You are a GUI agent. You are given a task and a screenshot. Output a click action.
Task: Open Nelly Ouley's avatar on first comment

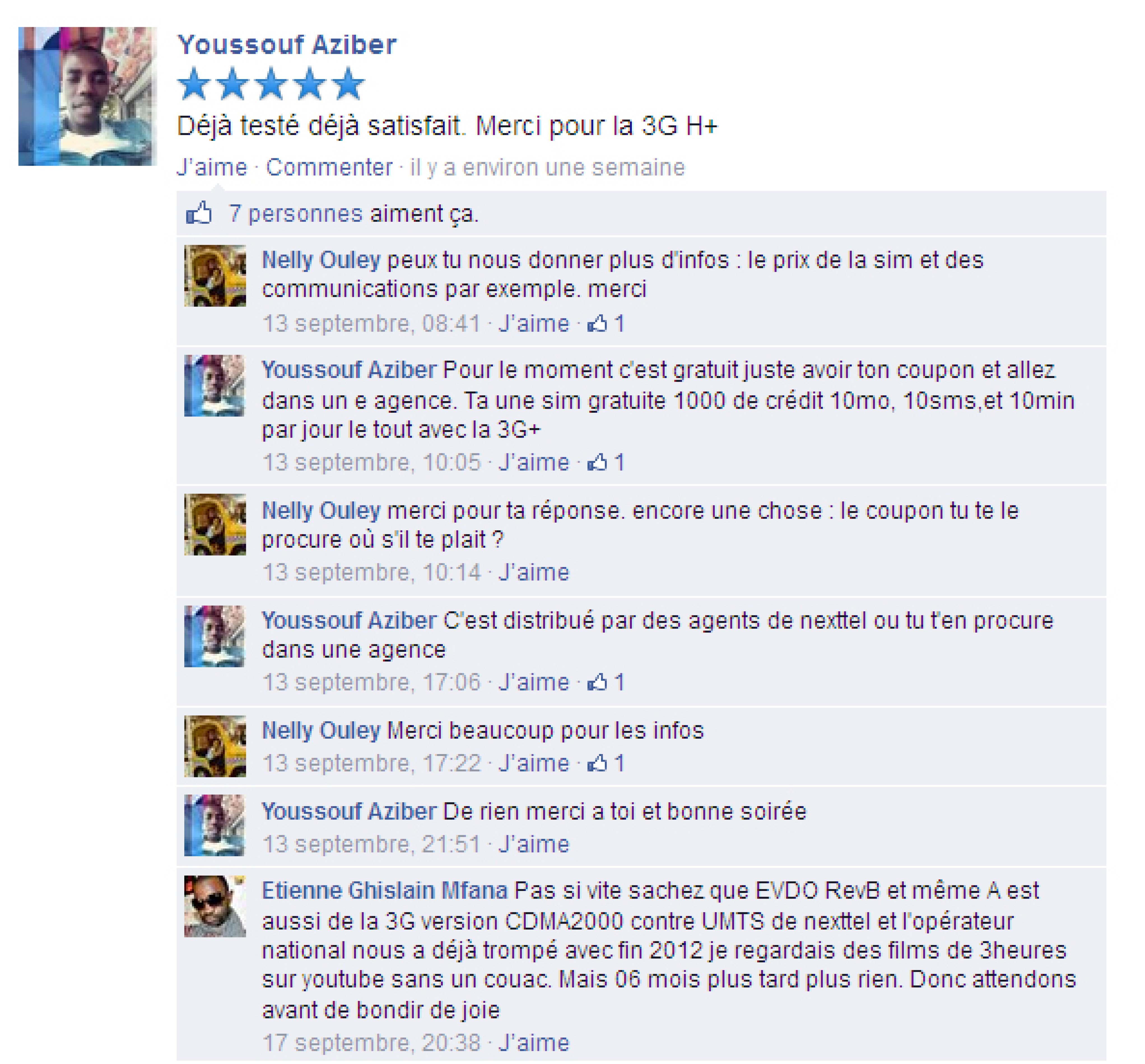[x=215, y=276]
